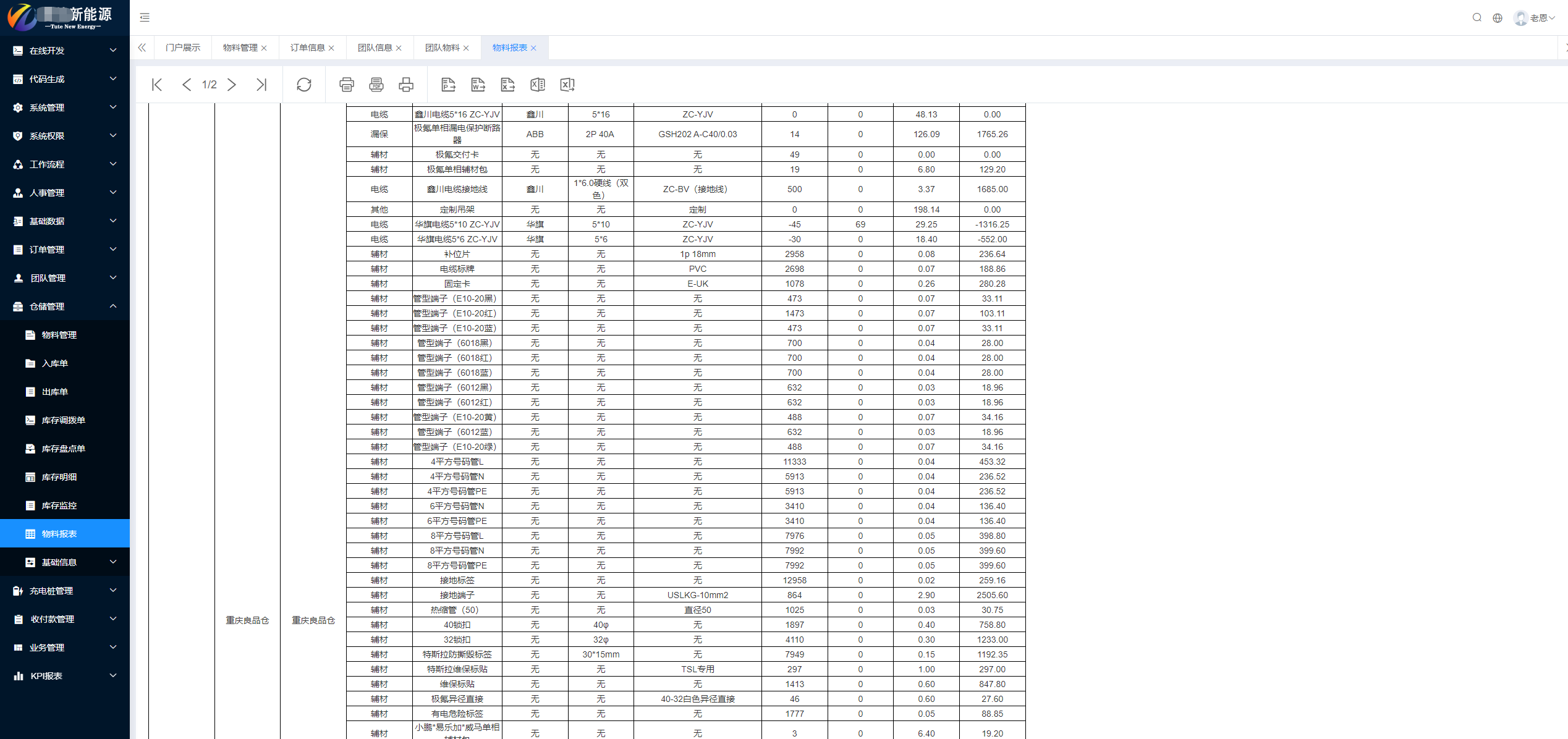Viewport: 1568px width, 739px height.
Task: Click cell 特斯拉防撕毁标签
Action: point(457,654)
